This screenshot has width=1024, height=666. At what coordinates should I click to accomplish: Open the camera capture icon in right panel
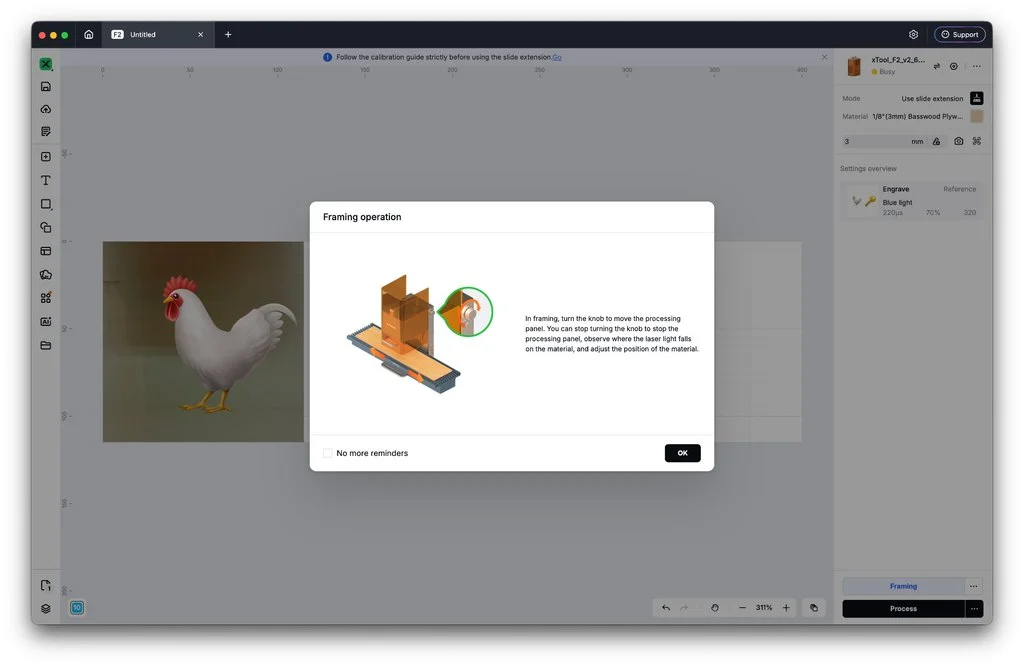click(959, 141)
